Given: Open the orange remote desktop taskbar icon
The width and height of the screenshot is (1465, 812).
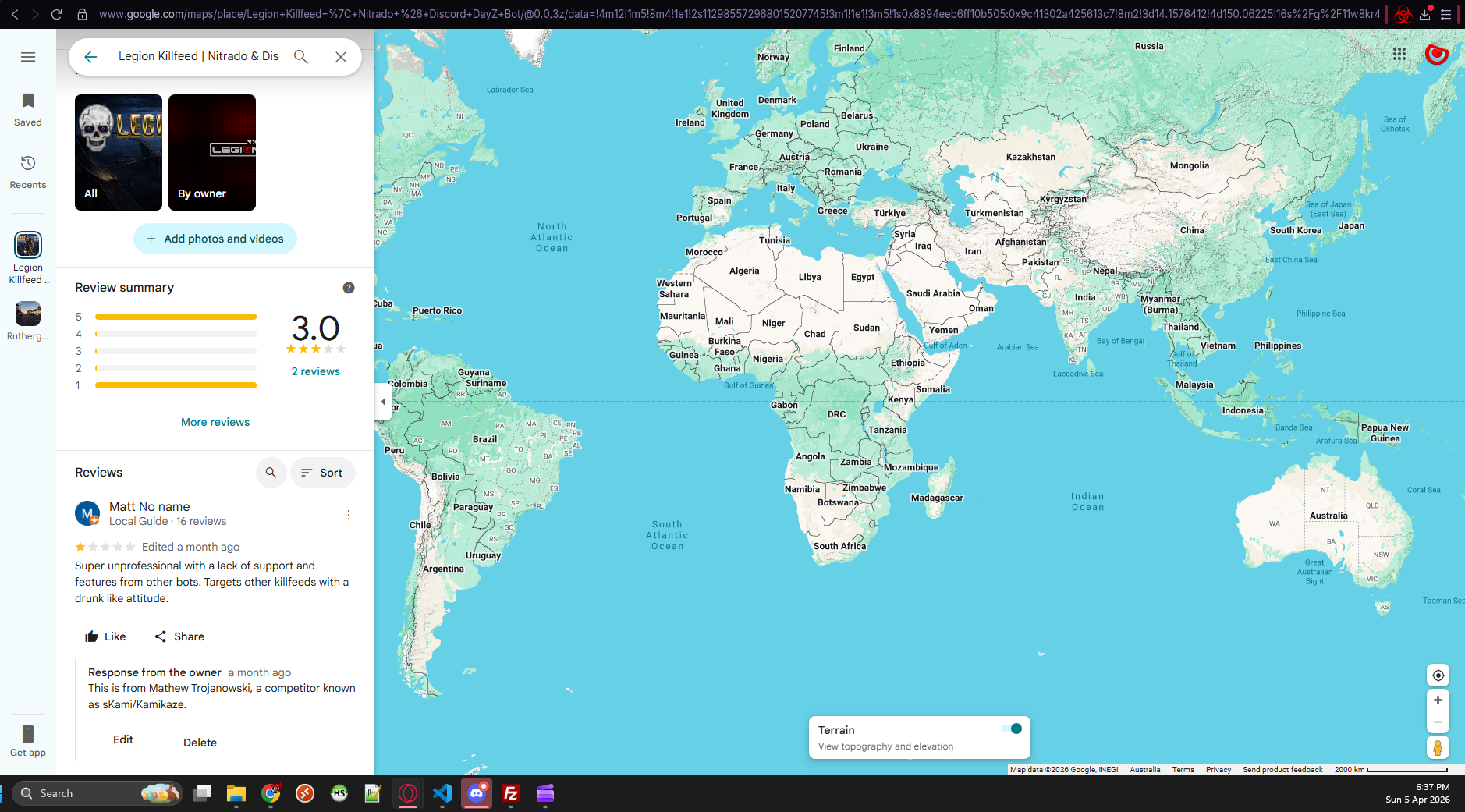Looking at the screenshot, I should [305, 793].
